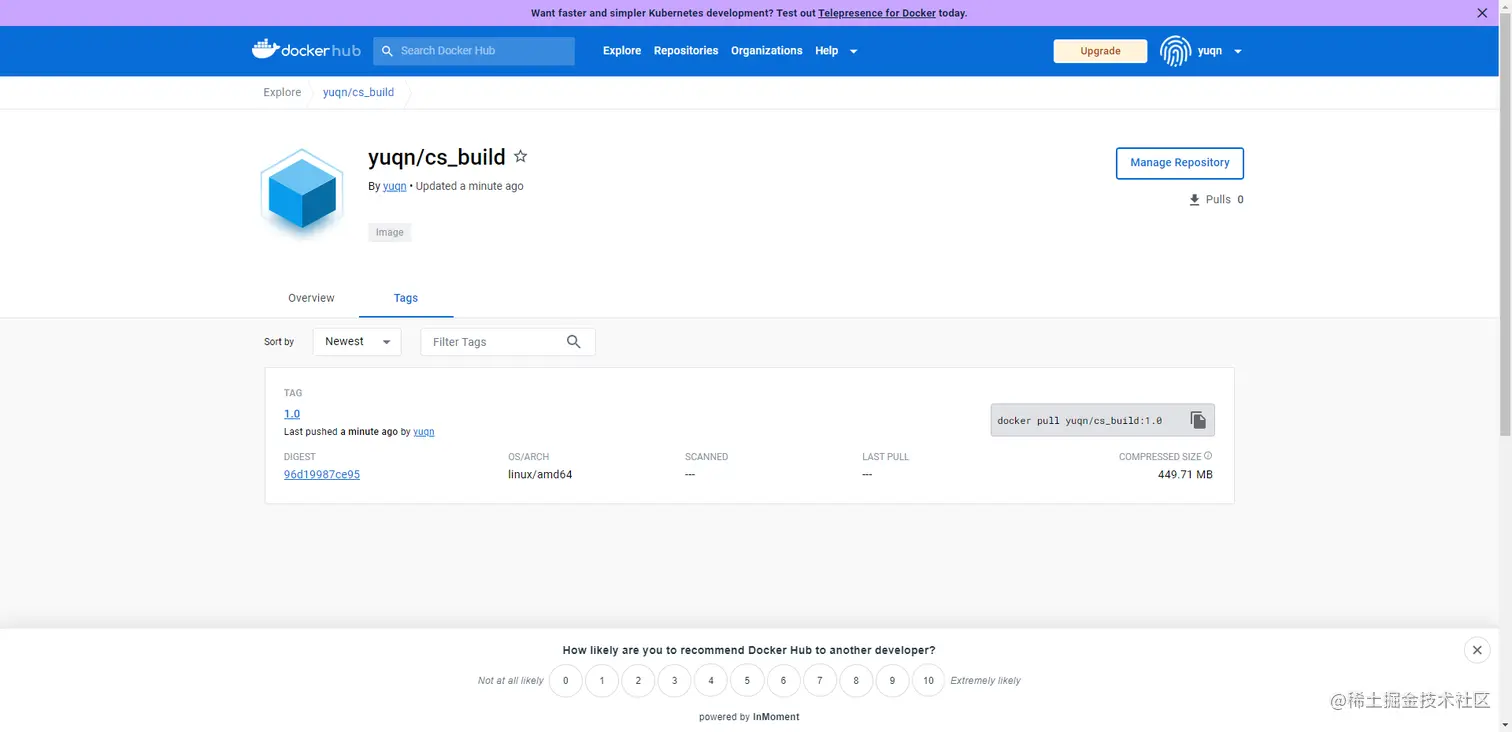Click the Filter Tags search magnifier icon
This screenshot has height=732, width=1512.
574,342
